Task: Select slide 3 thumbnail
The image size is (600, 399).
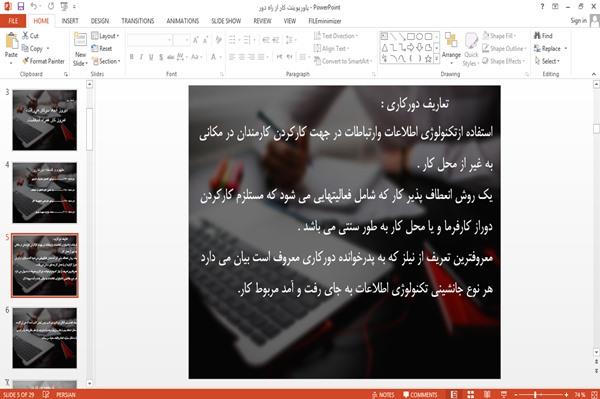Action: [44, 120]
